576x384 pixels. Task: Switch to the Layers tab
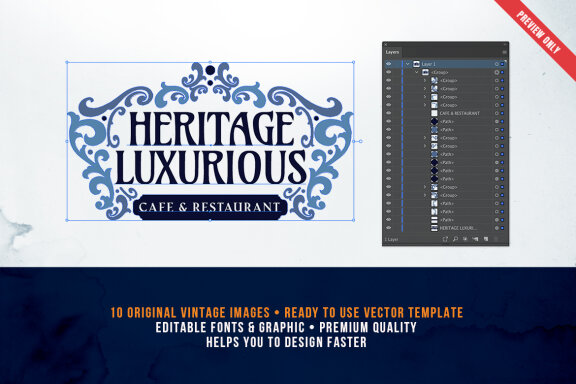point(392,52)
